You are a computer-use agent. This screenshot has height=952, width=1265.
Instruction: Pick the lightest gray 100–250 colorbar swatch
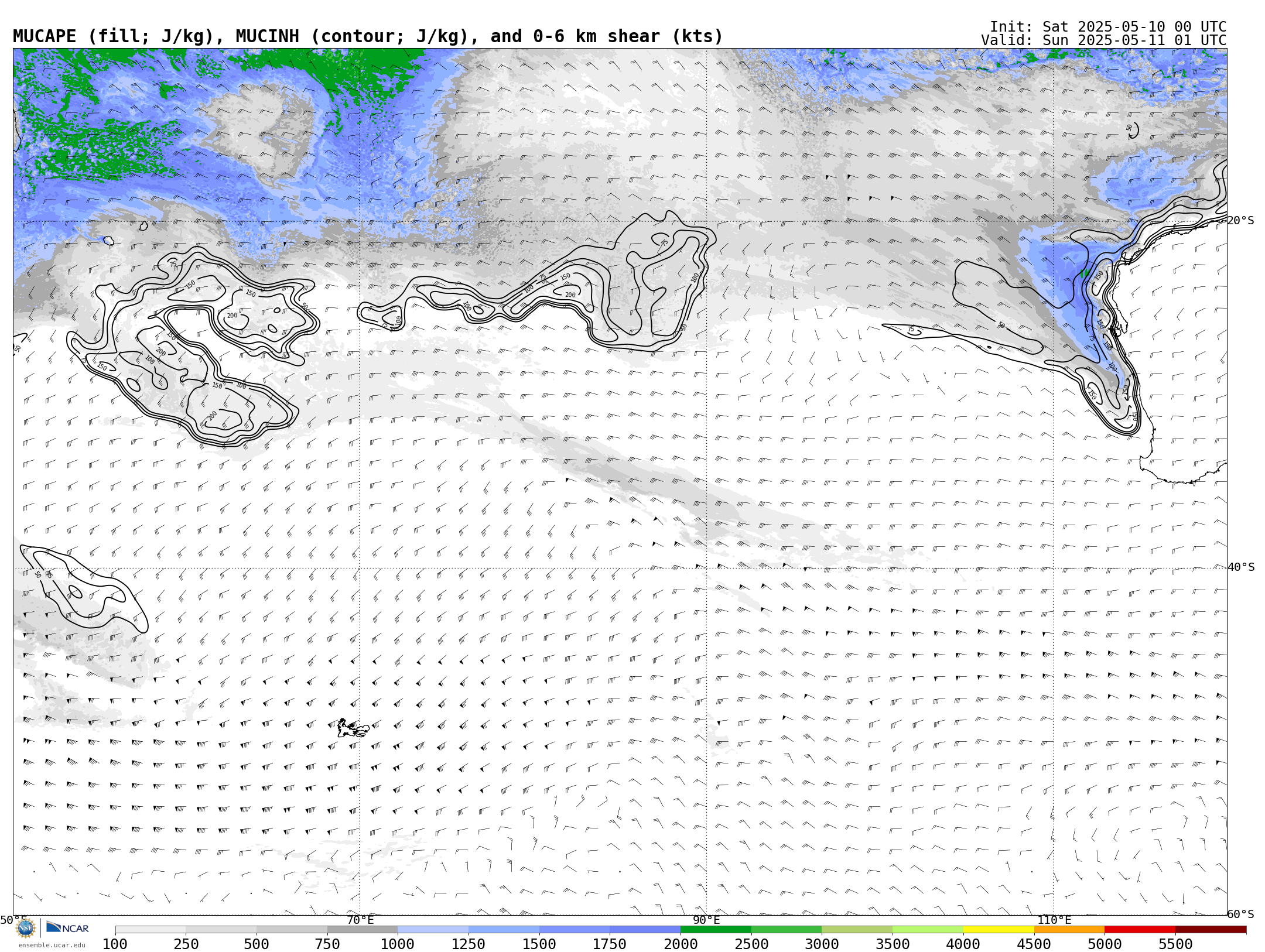[151, 930]
